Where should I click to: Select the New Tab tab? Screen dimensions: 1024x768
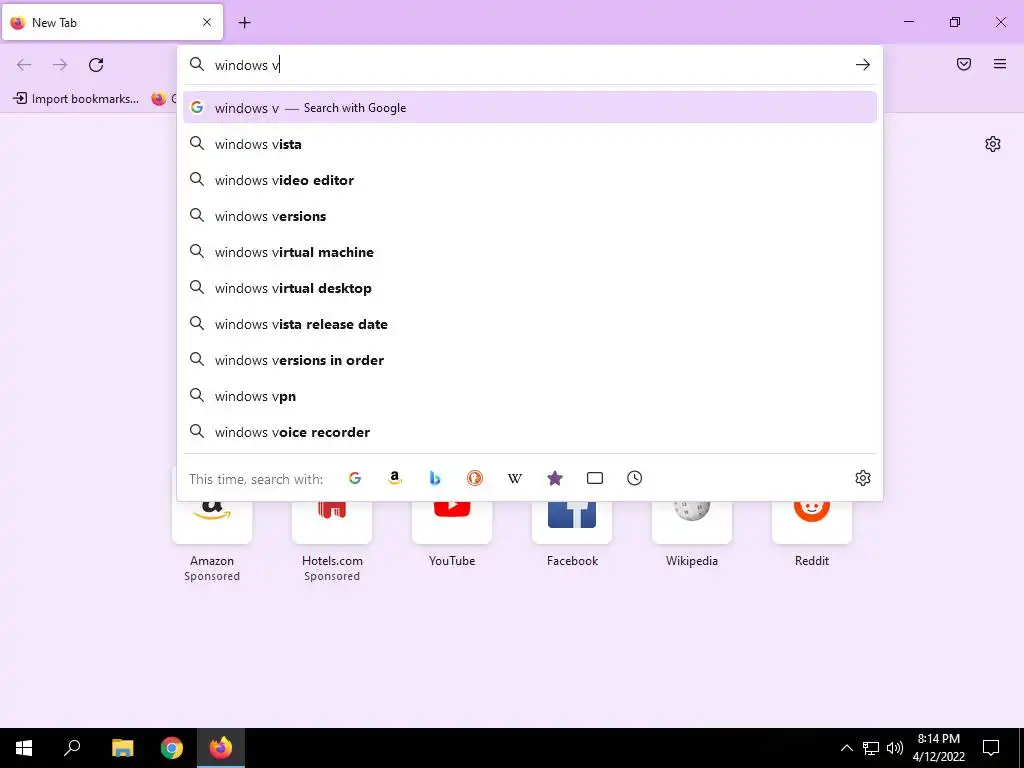pos(112,22)
